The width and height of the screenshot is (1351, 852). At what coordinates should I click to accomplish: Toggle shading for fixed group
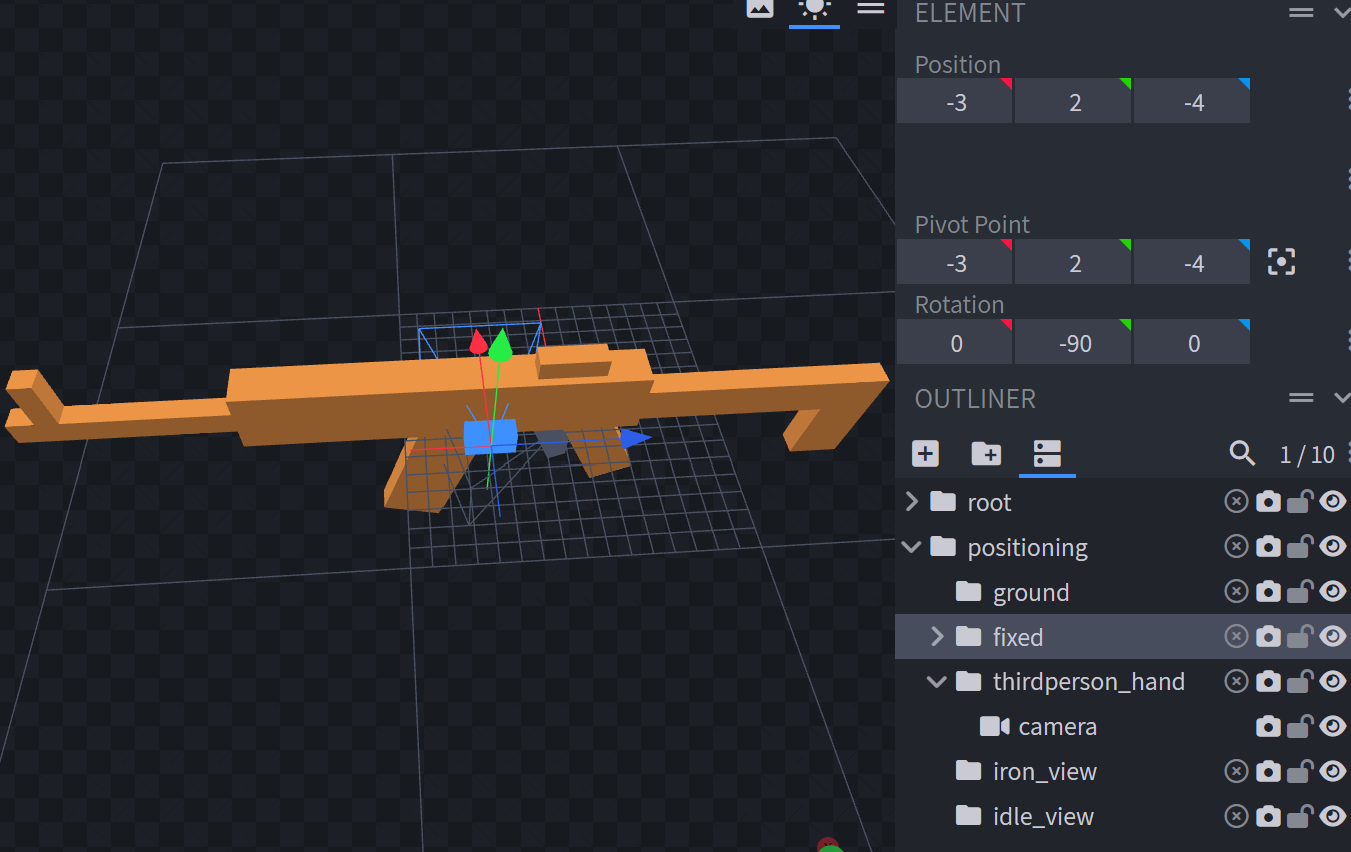(1268, 636)
